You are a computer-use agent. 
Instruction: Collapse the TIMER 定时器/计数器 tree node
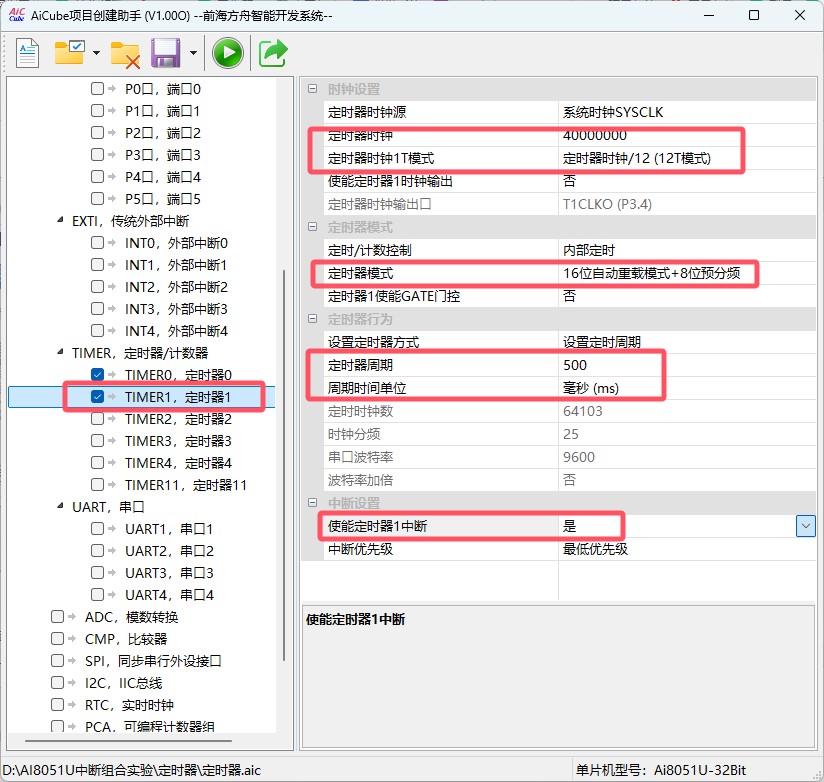[60, 352]
